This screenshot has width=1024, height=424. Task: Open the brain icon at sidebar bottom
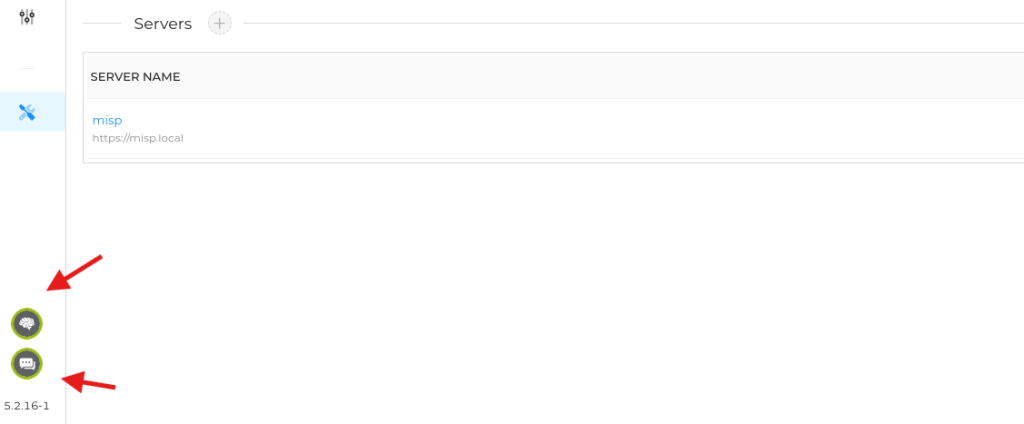click(x=27, y=323)
